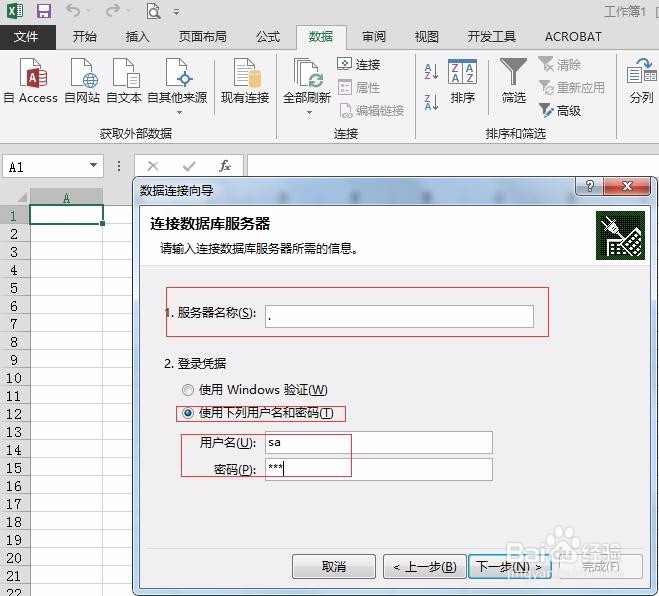This screenshot has height=596, width=659.
Task: Open the wizard dialog help button
Action: (589, 186)
